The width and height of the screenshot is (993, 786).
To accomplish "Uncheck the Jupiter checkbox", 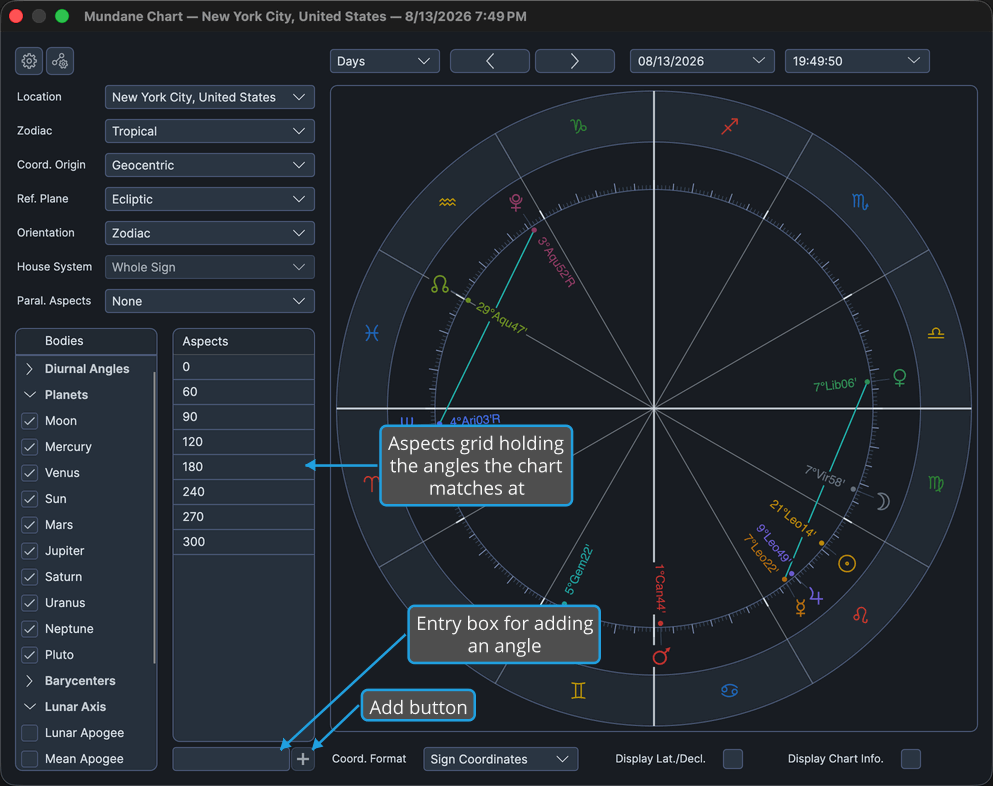I will point(30,550).
